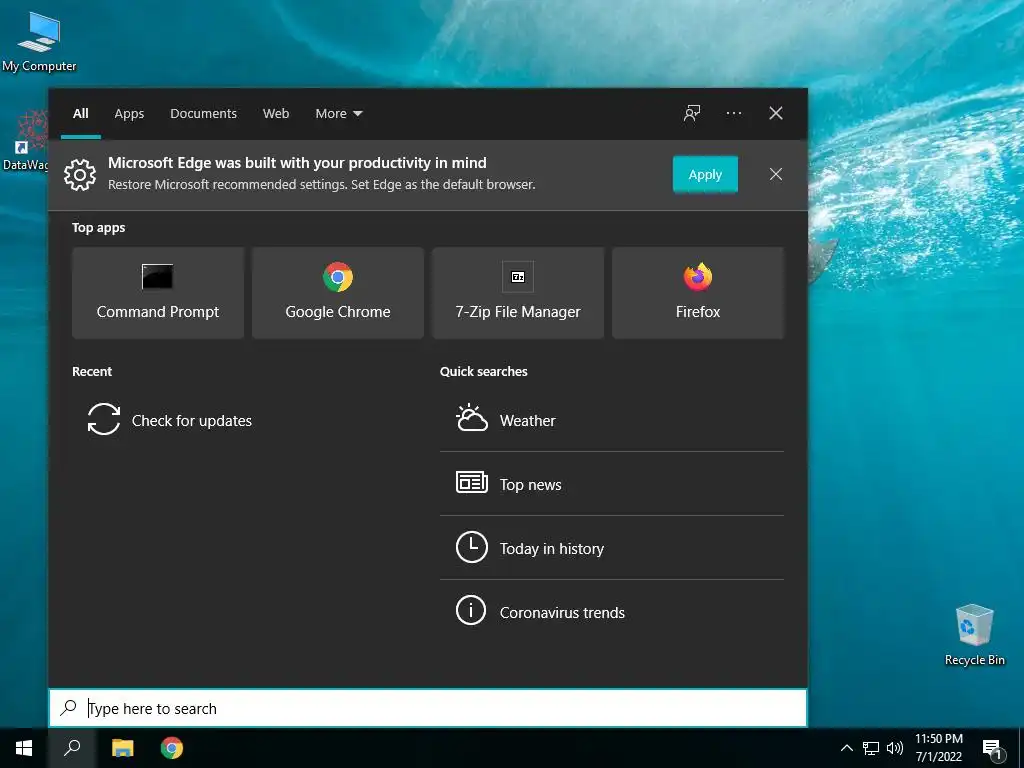Viewport: 1024px width, 768px height.
Task: Click the Type here to search box
Action: click(428, 708)
